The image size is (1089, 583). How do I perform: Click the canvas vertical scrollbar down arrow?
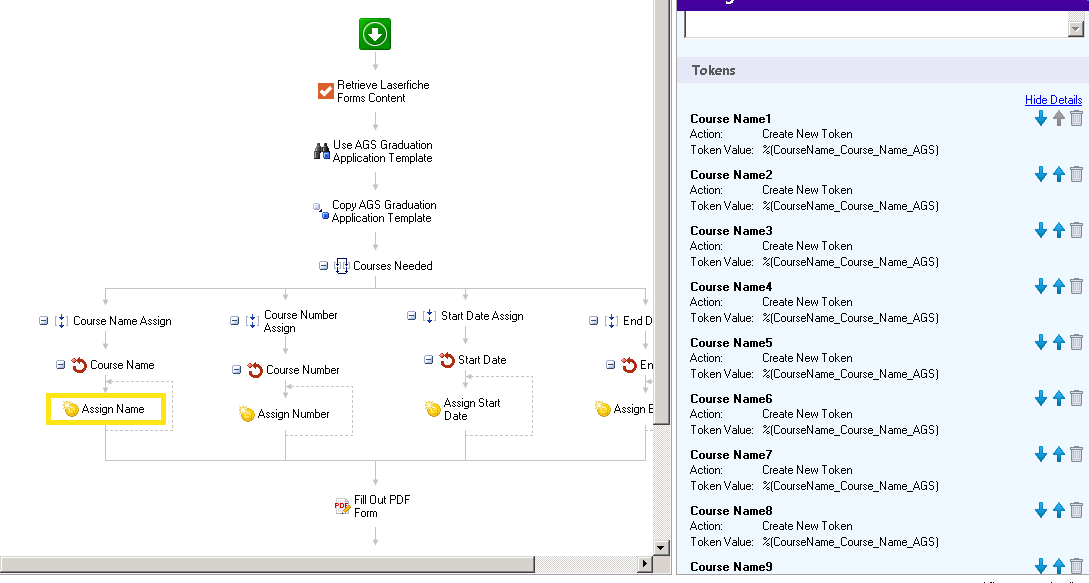pyautogui.click(x=660, y=548)
